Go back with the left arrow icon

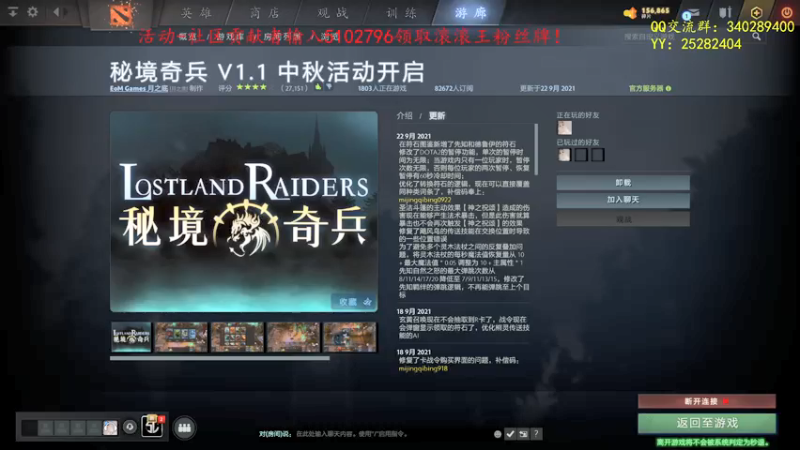pyautogui.click(x=56, y=11)
